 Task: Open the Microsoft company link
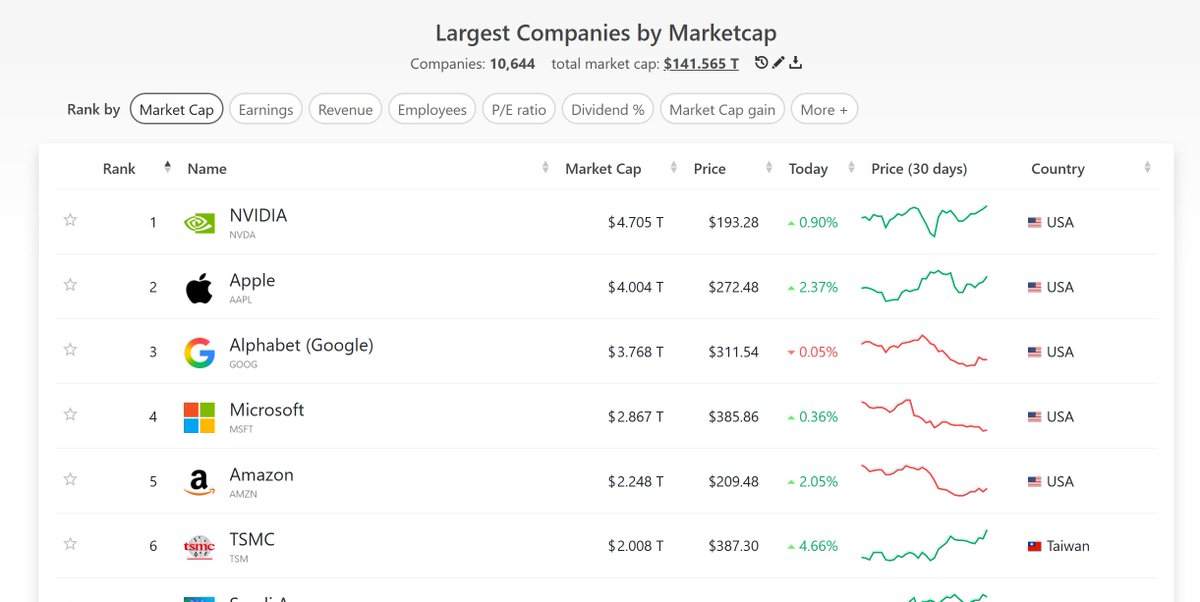tap(267, 410)
